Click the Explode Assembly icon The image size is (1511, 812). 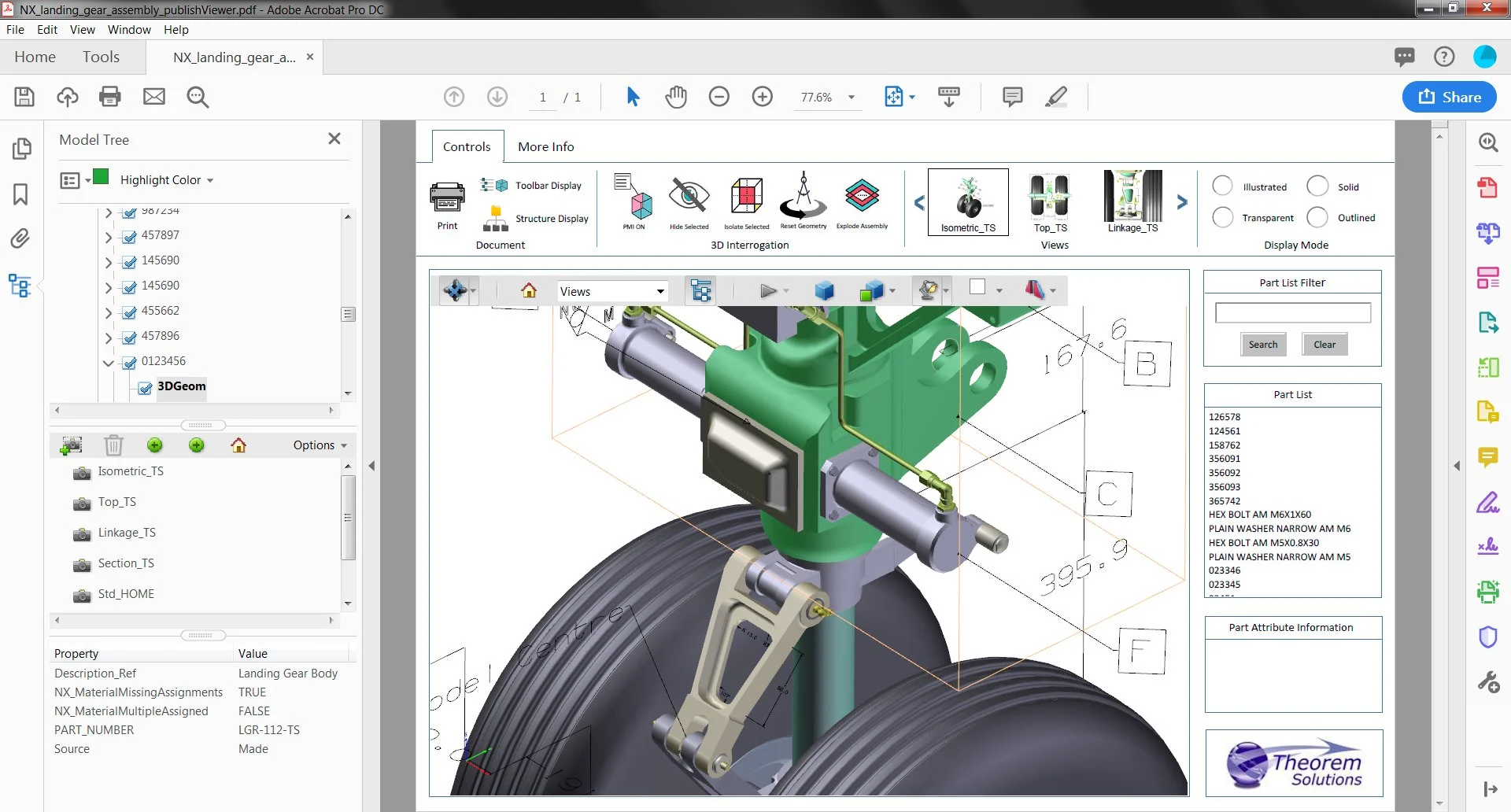pos(862,197)
